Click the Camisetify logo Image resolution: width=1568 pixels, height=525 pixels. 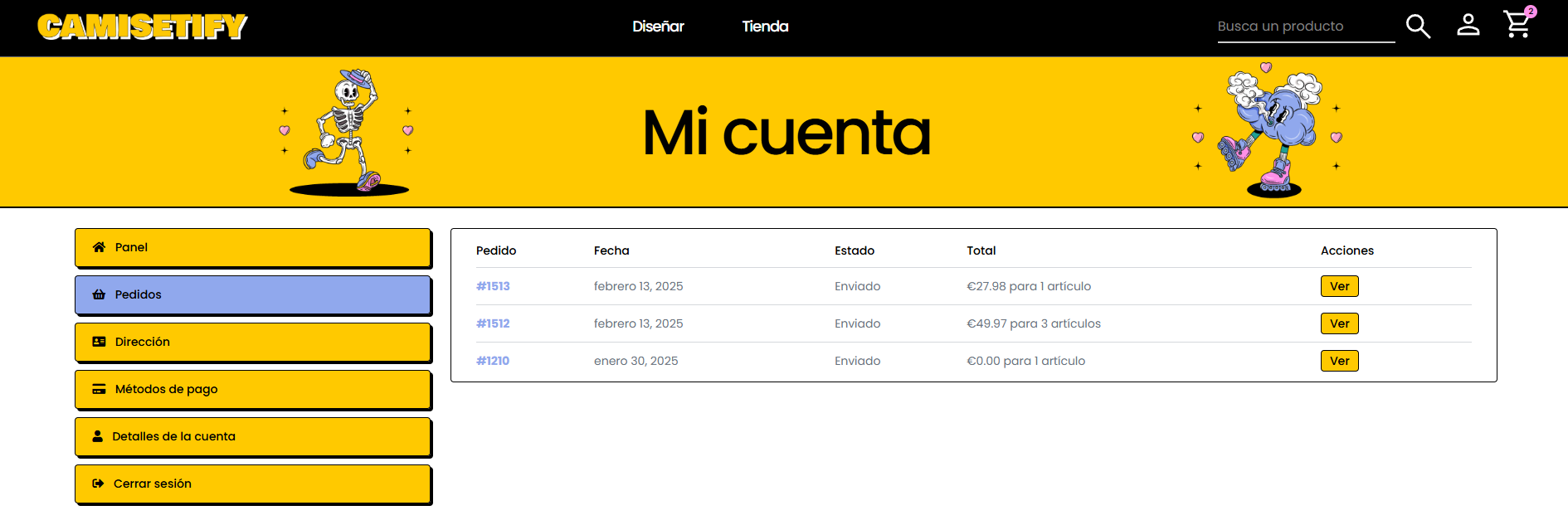143,27
